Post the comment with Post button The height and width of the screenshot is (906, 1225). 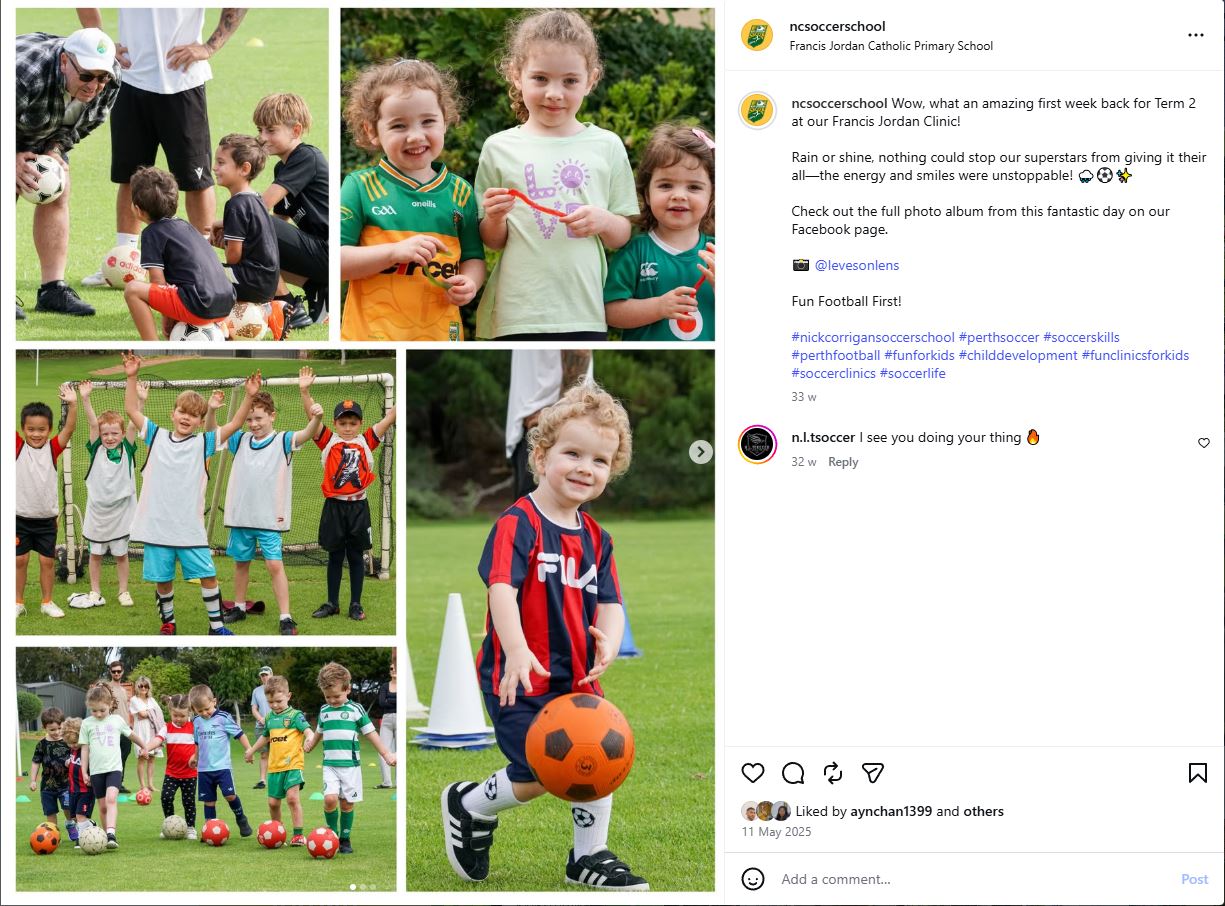click(1195, 879)
